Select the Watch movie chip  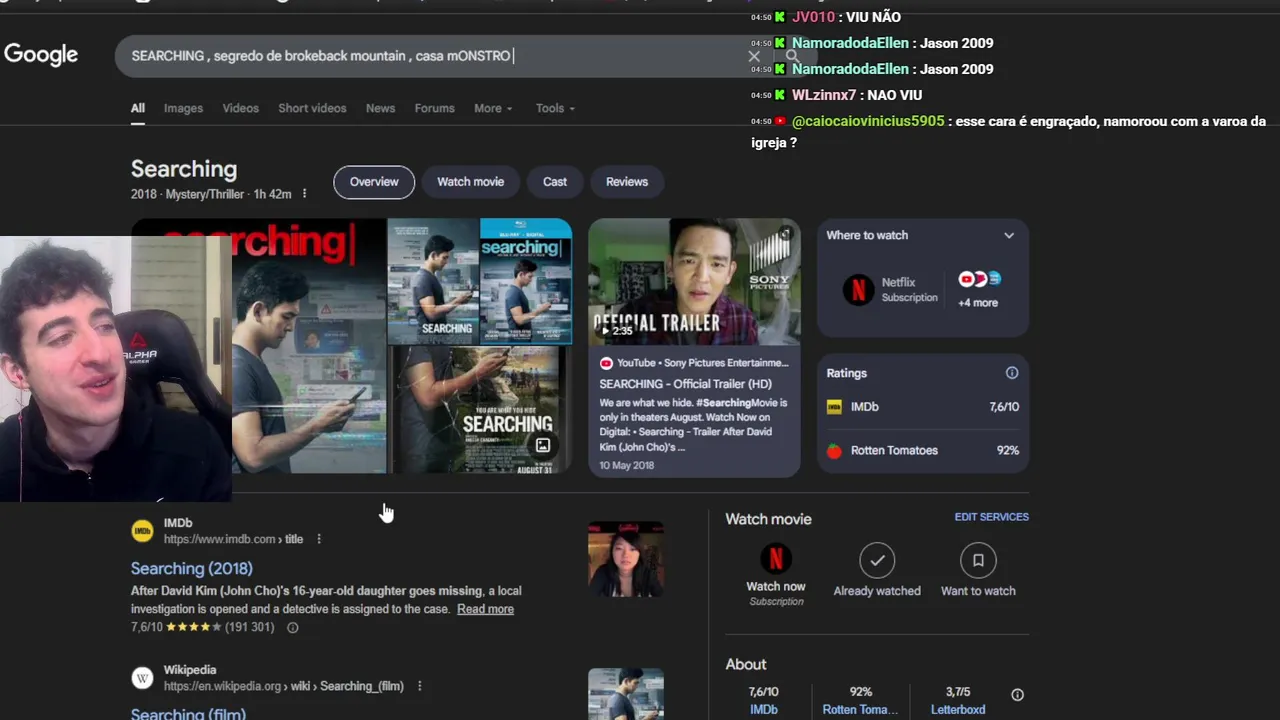click(470, 182)
